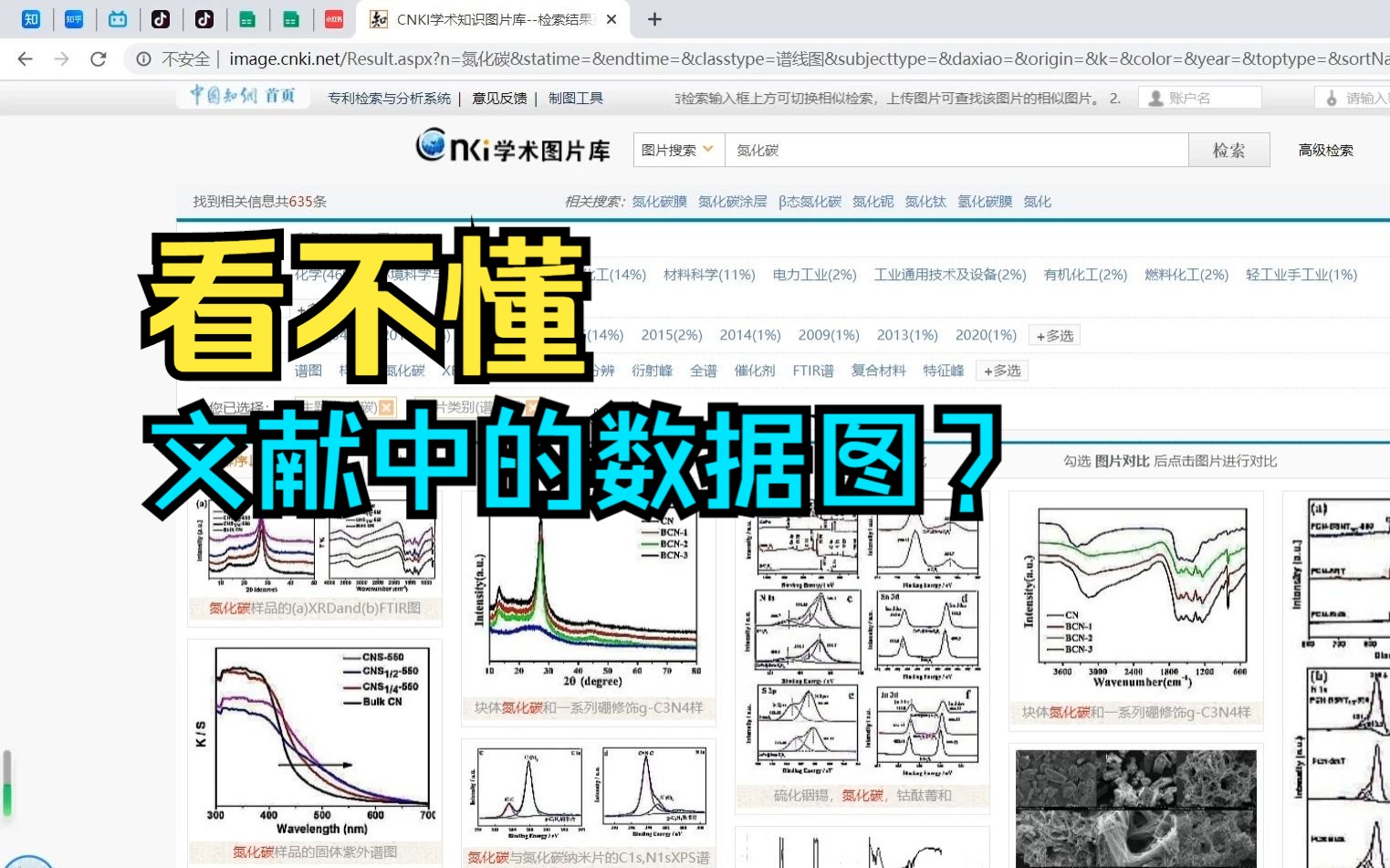1390x868 pixels.
Task: Remove first selected filter via orange X
Action: click(x=387, y=407)
